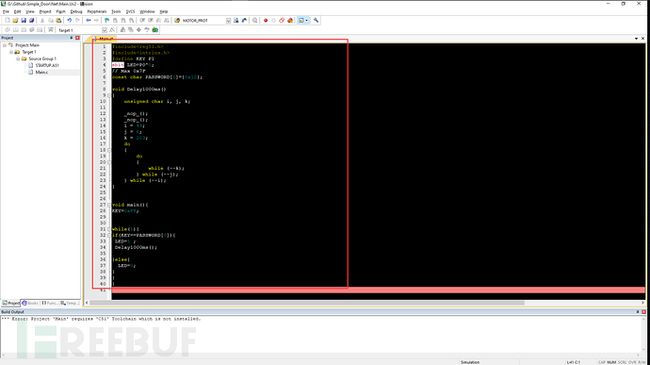Click the Open file icon
Screen dimensions: 650x365
15,20
